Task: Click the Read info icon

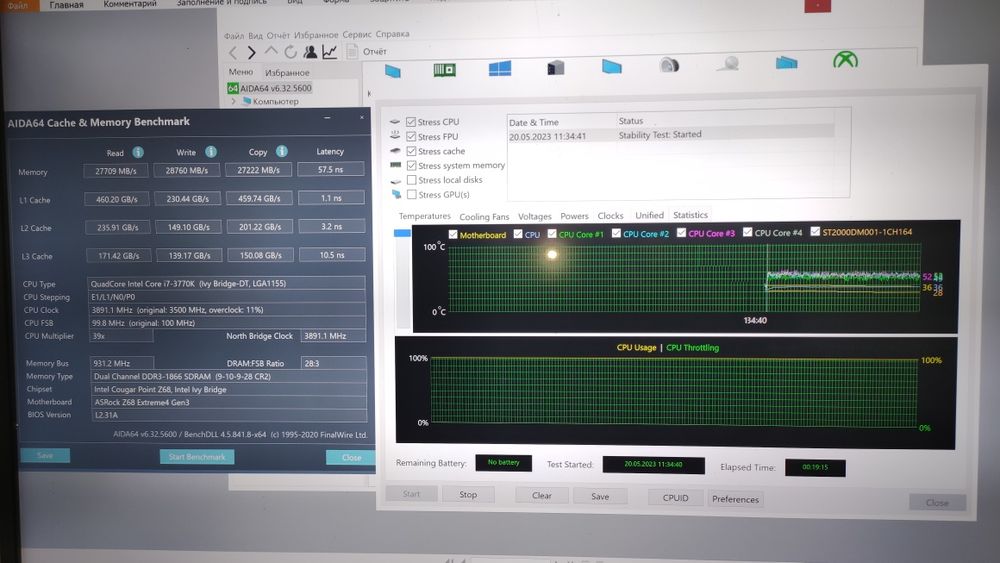Action: 138,152
